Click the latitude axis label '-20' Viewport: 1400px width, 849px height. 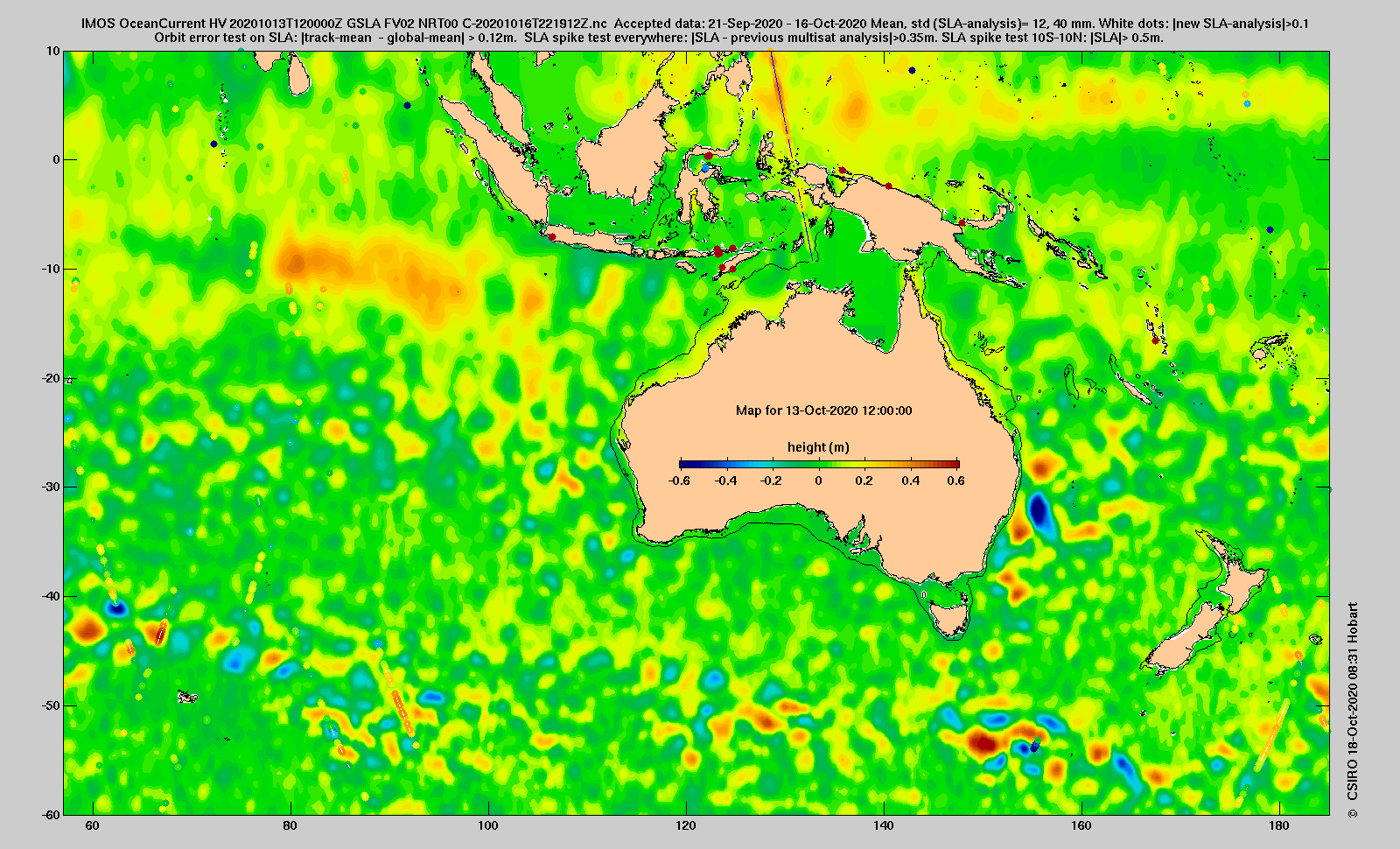click(52, 378)
